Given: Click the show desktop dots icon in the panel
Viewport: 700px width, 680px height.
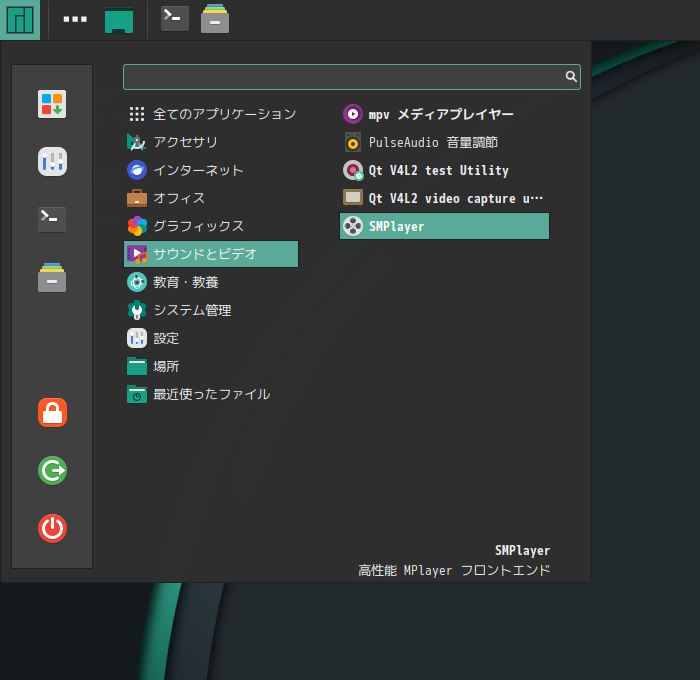Looking at the screenshot, I should (75, 19).
